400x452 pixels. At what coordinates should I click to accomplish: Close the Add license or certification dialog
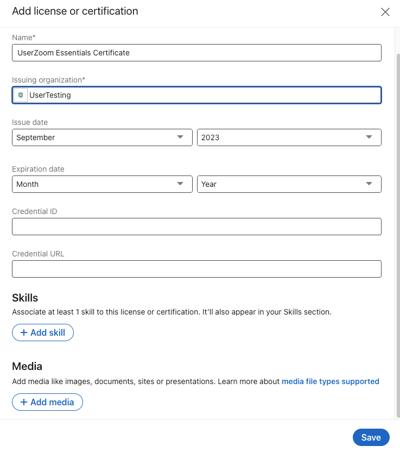coord(385,12)
